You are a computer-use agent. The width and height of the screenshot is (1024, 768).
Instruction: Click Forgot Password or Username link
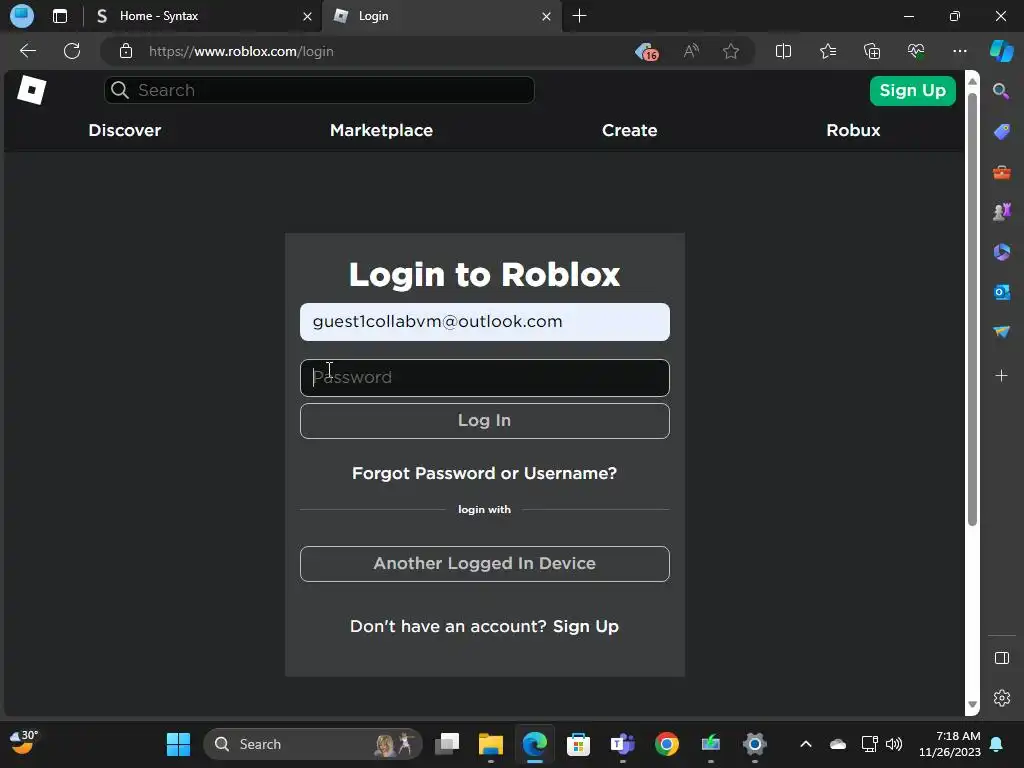click(x=485, y=473)
